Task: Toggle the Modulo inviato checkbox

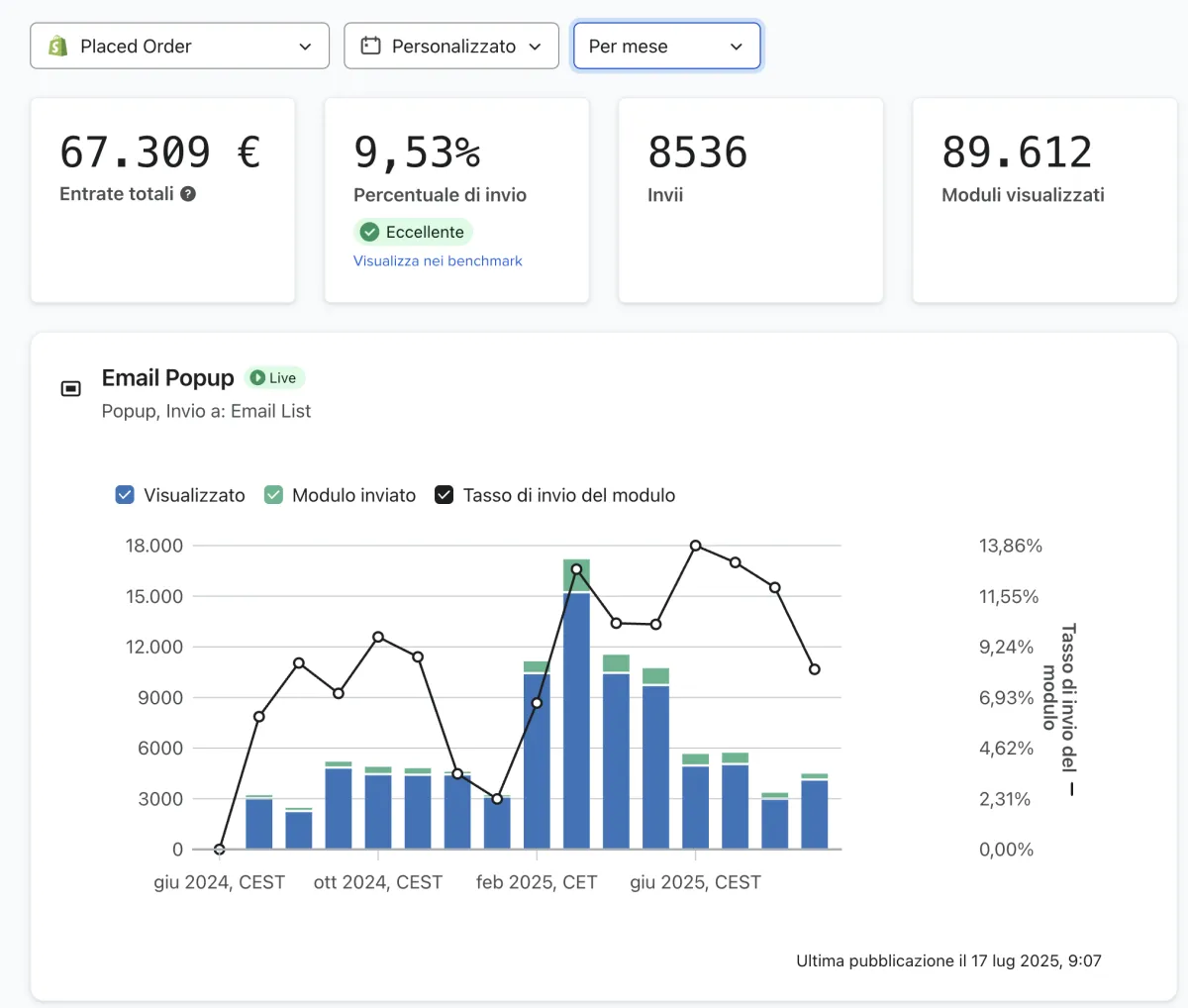Action: (273, 495)
